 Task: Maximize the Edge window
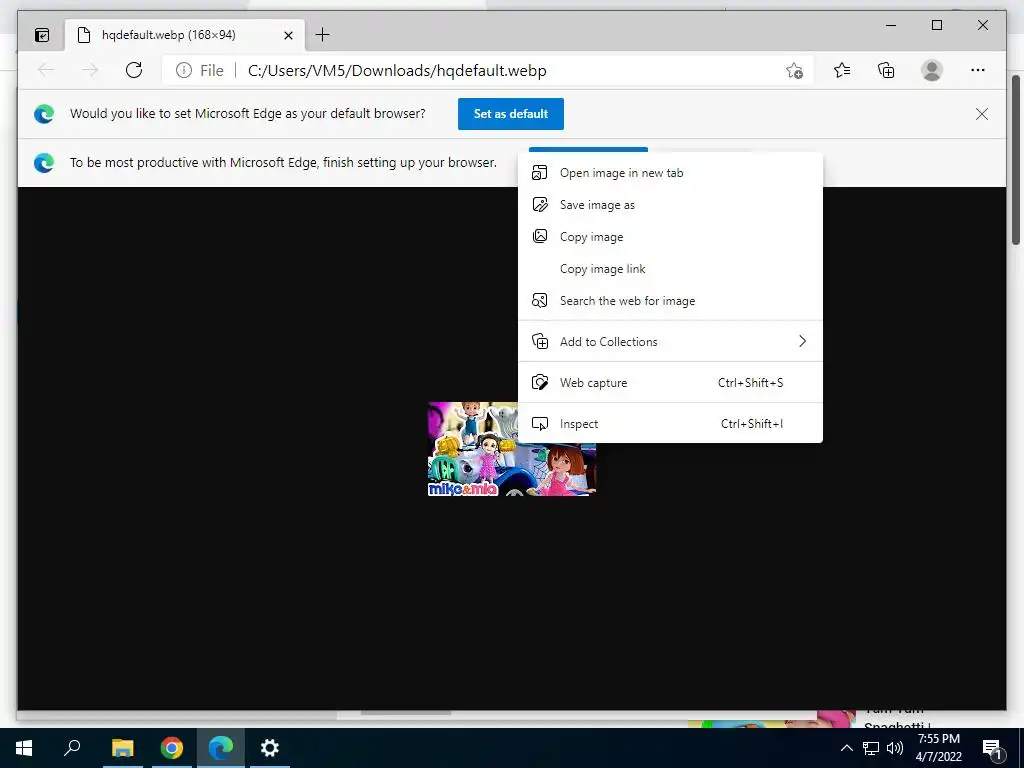coord(936,25)
